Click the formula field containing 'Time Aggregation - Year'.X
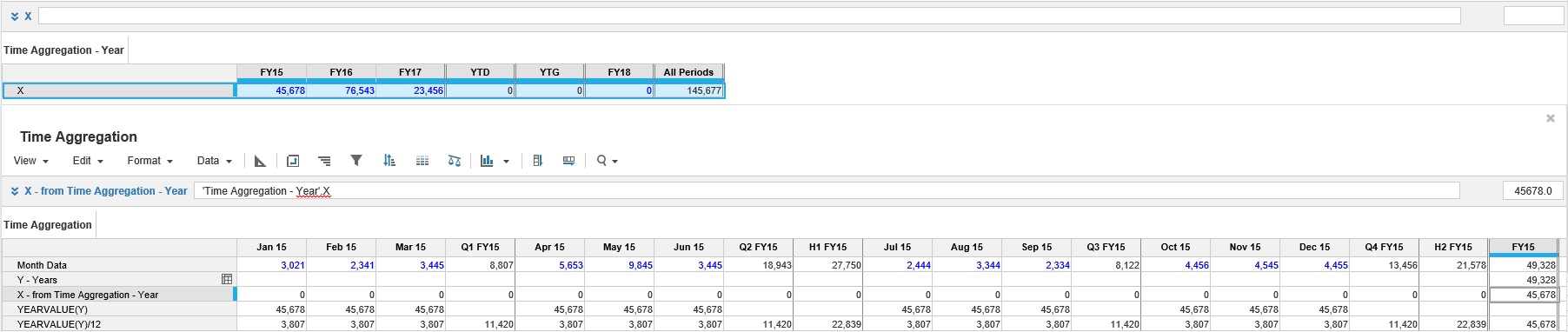 (x=827, y=190)
